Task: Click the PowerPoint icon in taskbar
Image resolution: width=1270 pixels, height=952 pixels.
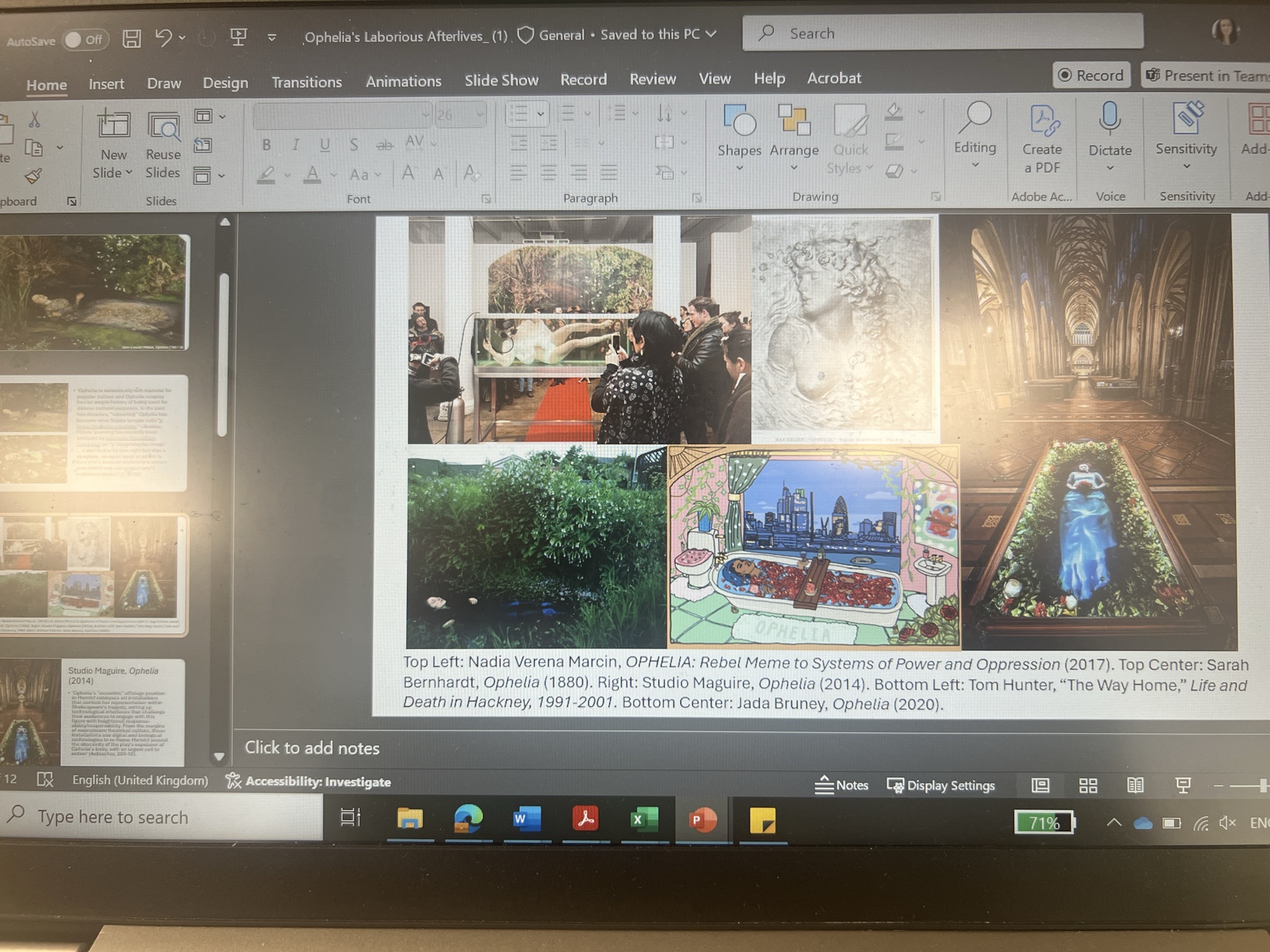Action: pyautogui.click(x=703, y=820)
